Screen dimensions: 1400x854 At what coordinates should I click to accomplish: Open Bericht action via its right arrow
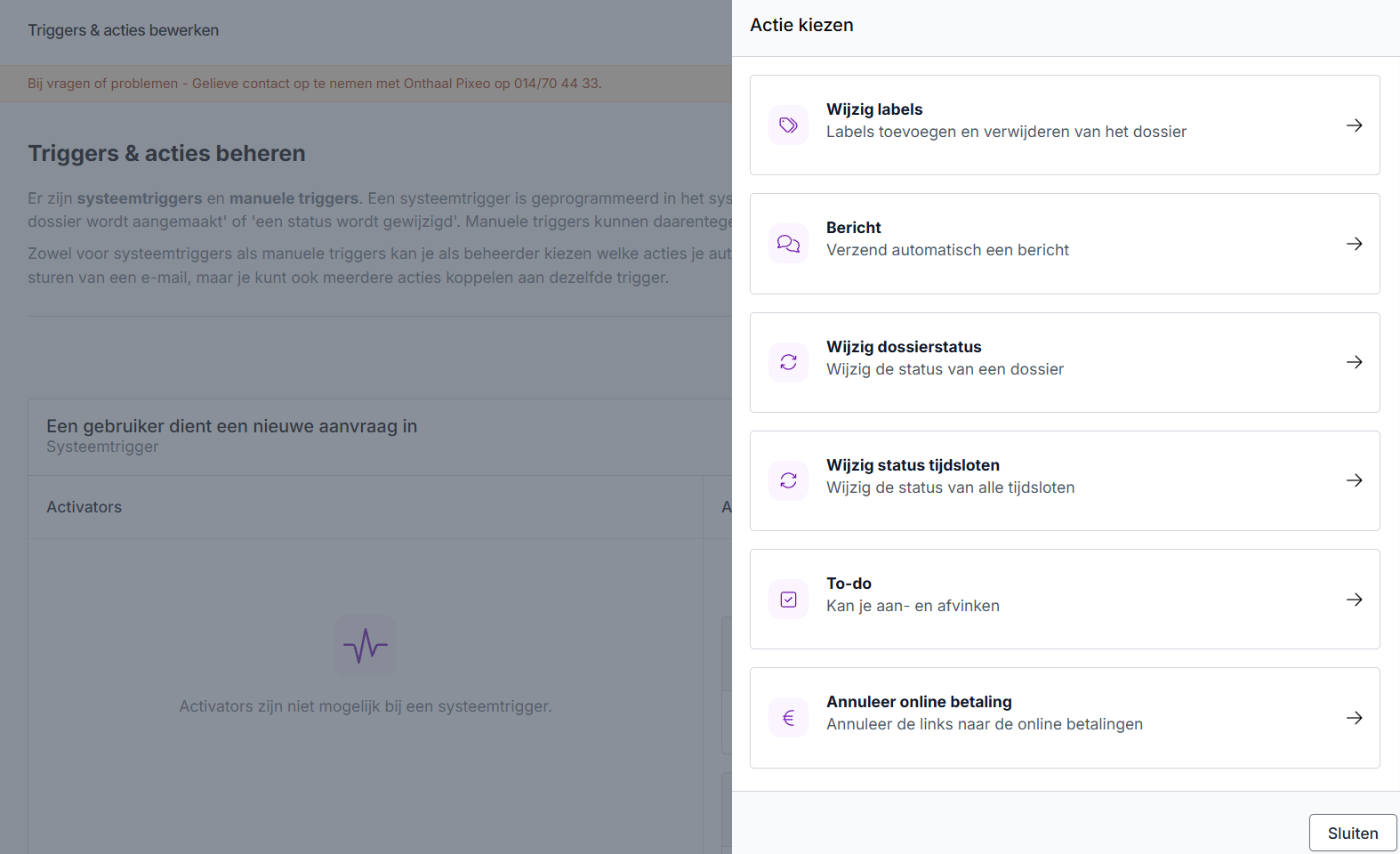1354,244
